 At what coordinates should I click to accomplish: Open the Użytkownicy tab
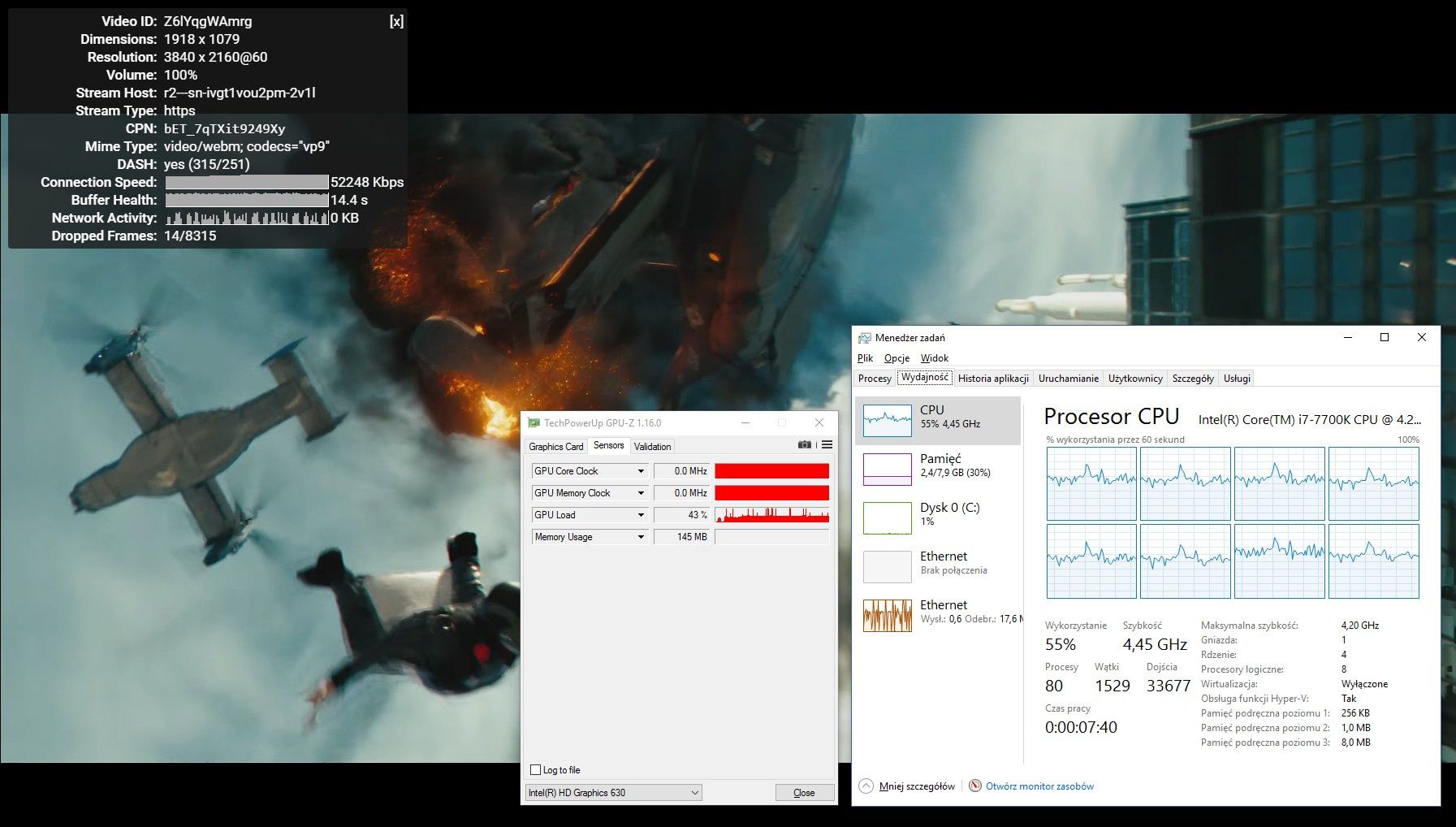point(1135,379)
